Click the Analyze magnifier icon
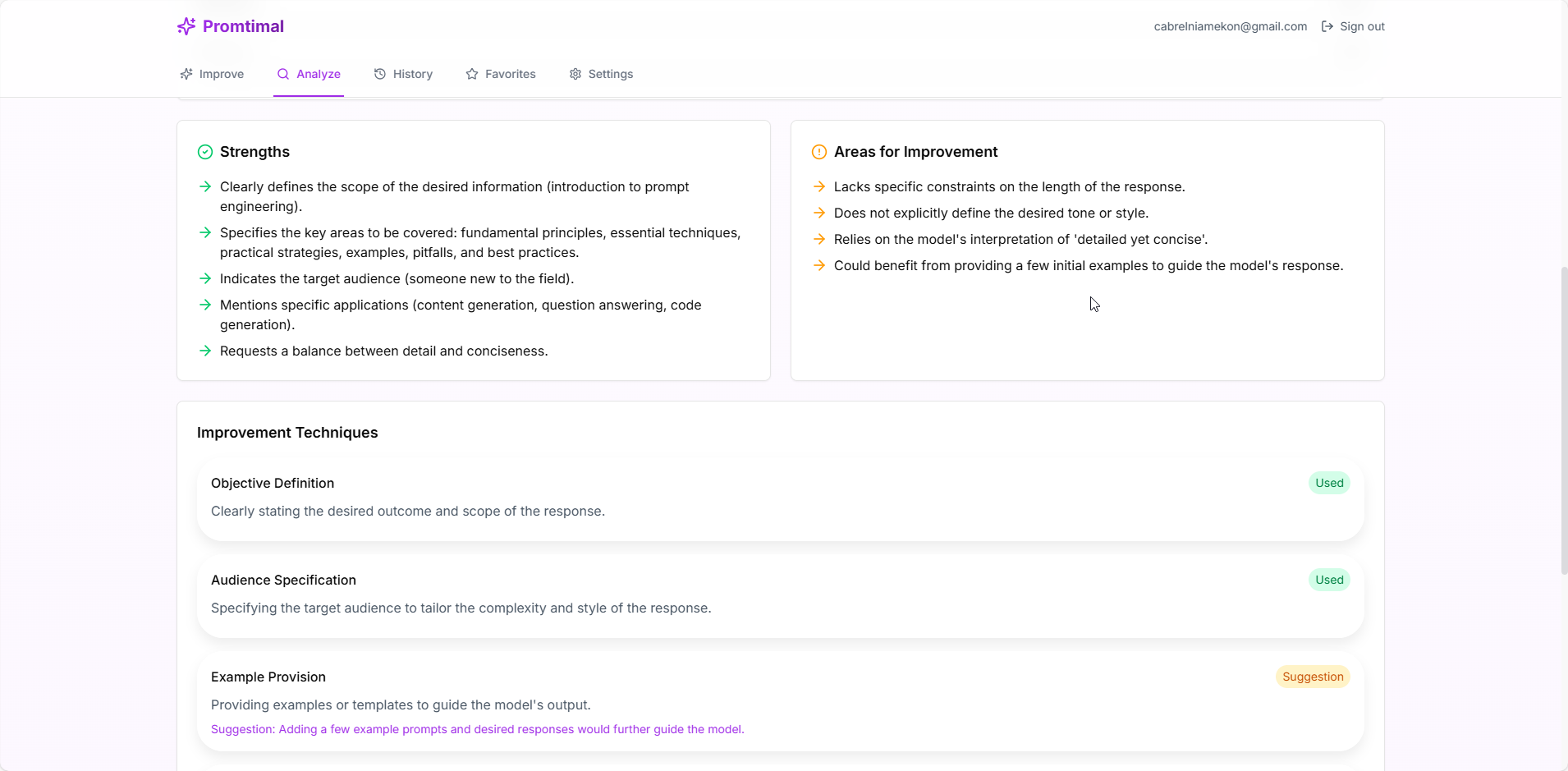This screenshot has width=1568, height=771. [283, 74]
